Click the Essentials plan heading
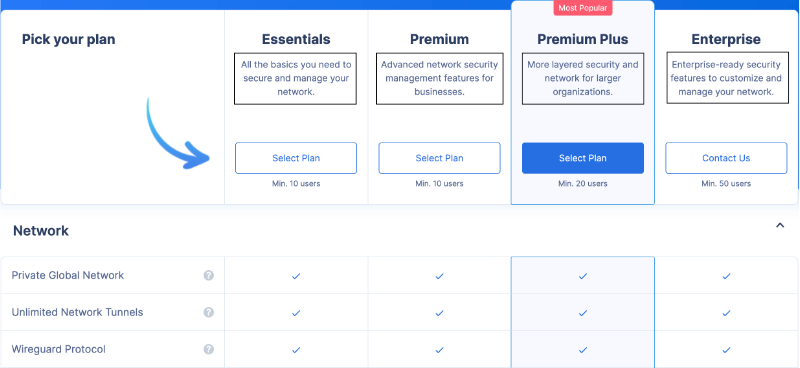Image resolution: width=800 pixels, height=368 pixels. [296, 39]
